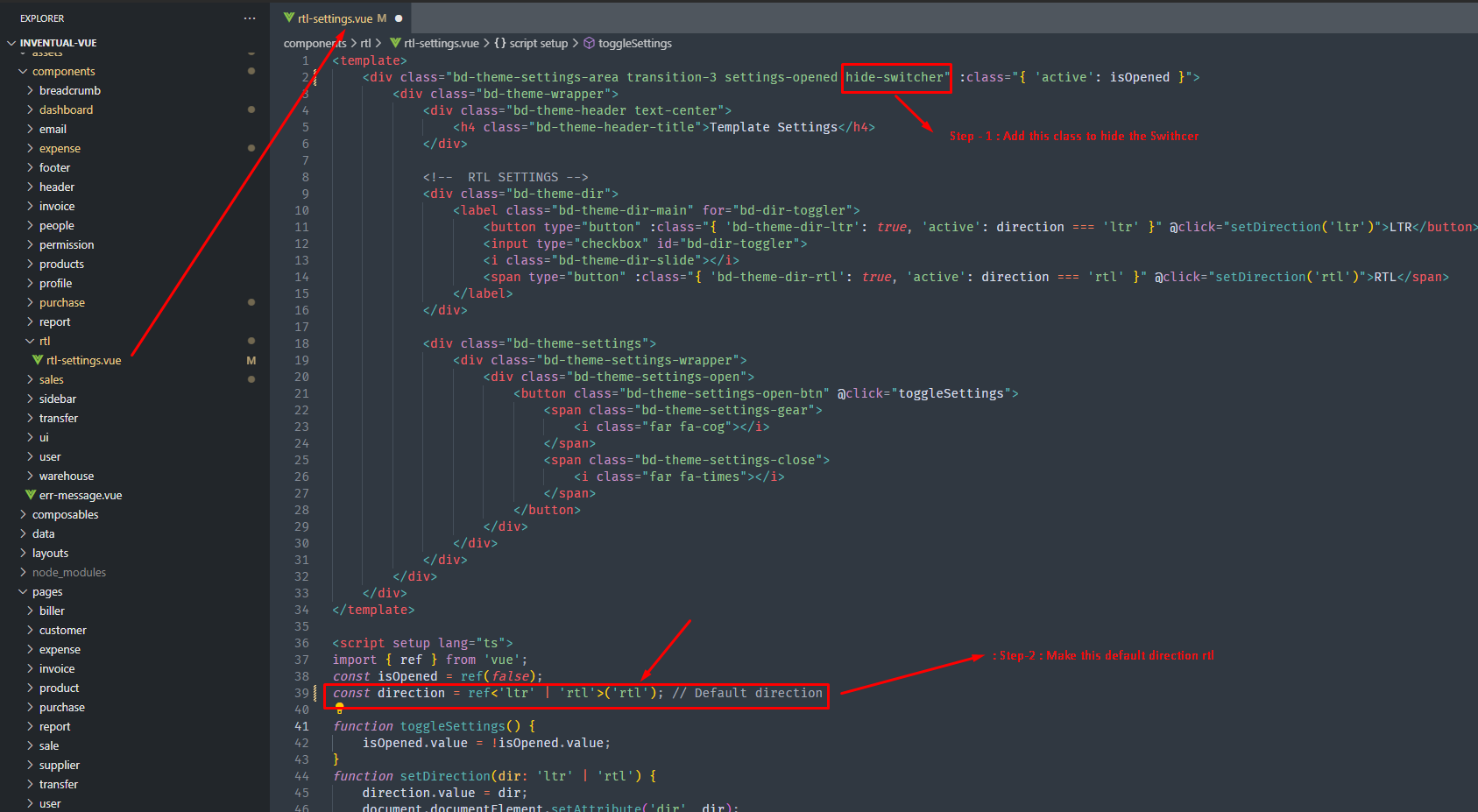Click the rtl breadcrumb segment
1478x812 pixels.
coord(365,43)
